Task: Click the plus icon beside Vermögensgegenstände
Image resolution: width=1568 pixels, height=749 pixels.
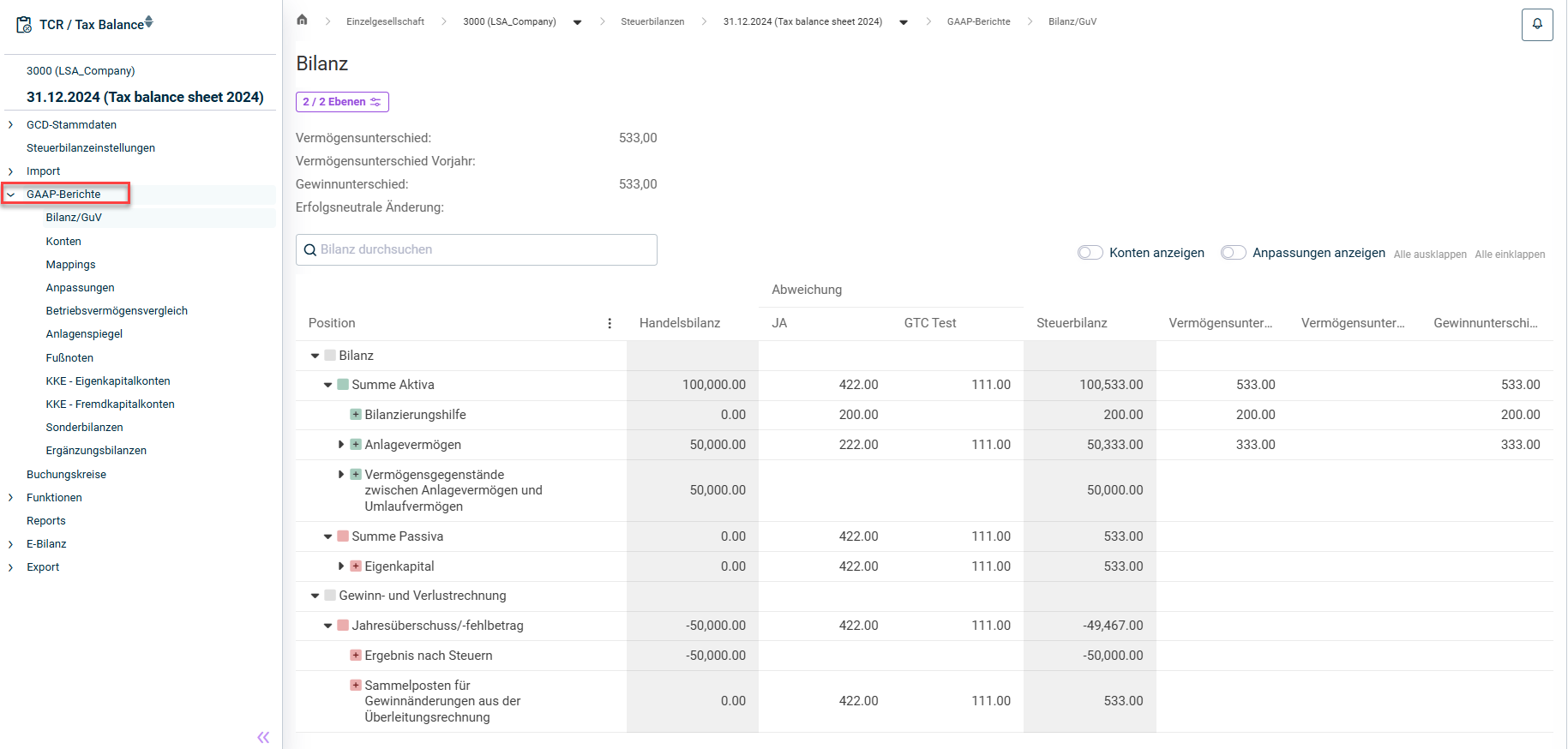Action: pos(355,475)
